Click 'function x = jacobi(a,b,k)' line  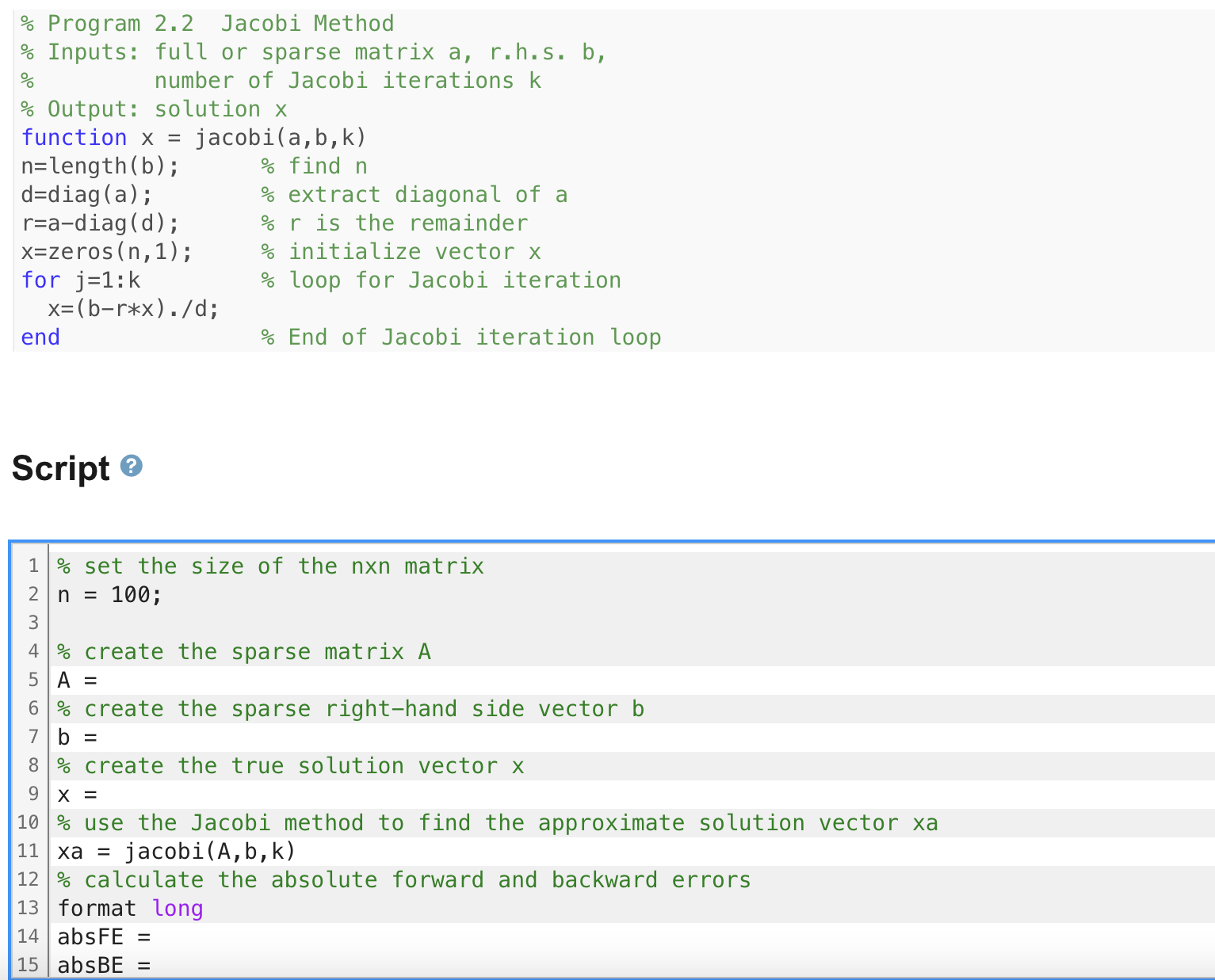(193, 138)
